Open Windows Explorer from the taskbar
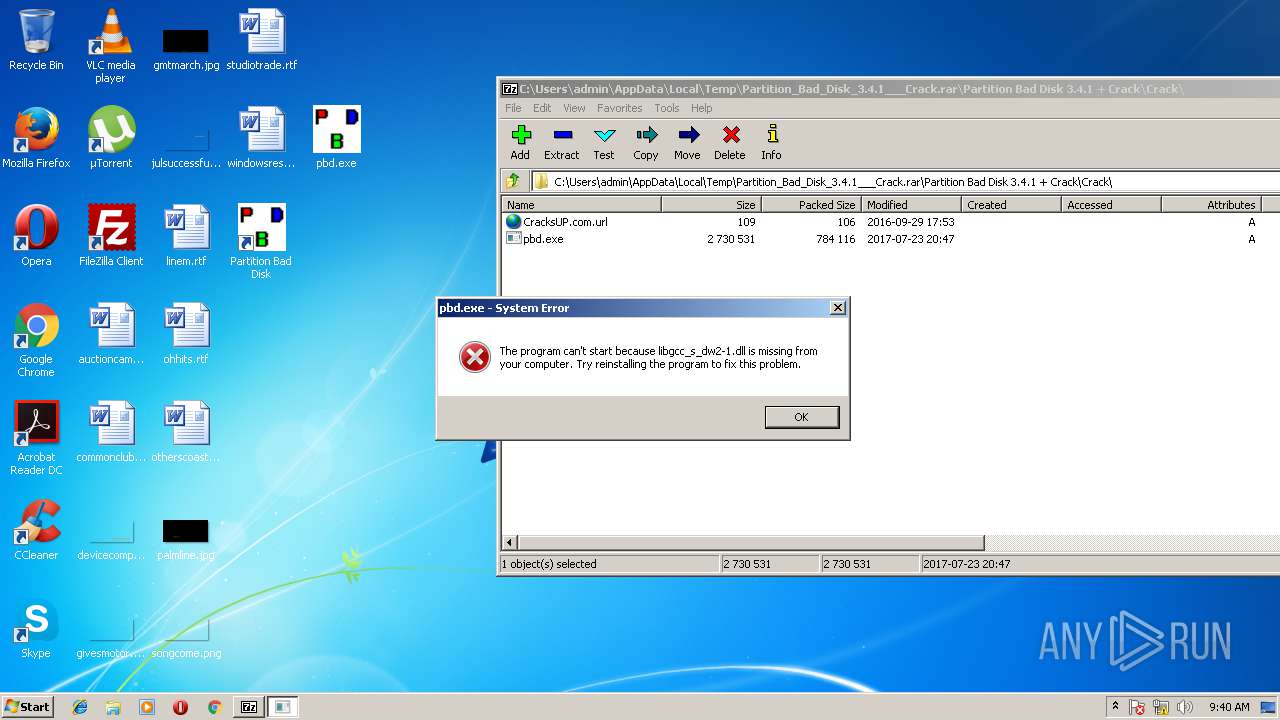This screenshot has width=1280, height=720. point(113,707)
